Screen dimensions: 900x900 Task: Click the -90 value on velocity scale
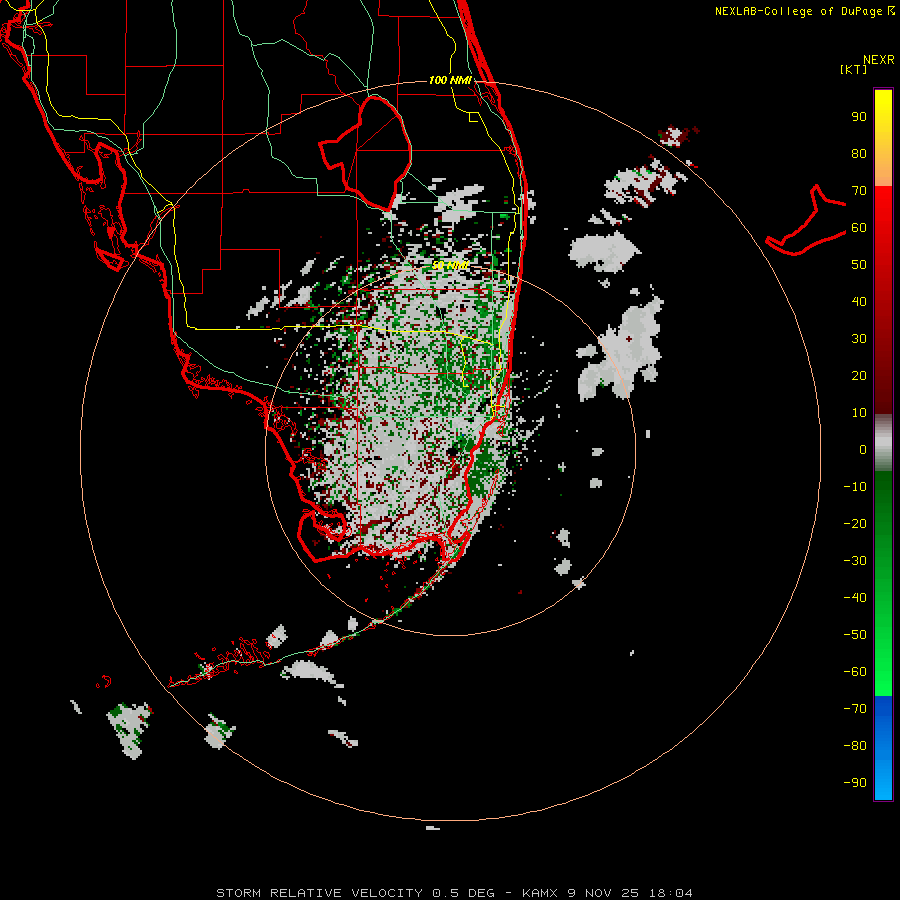(855, 783)
